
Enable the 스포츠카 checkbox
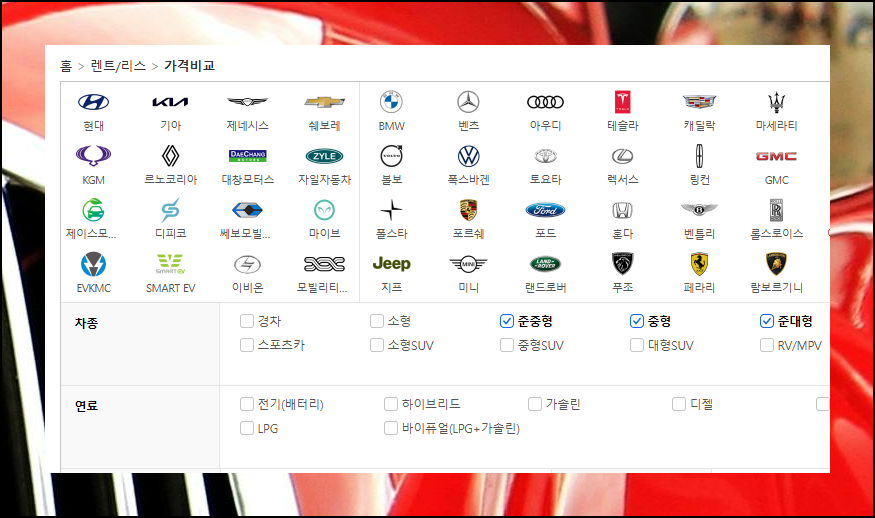[x=247, y=345]
